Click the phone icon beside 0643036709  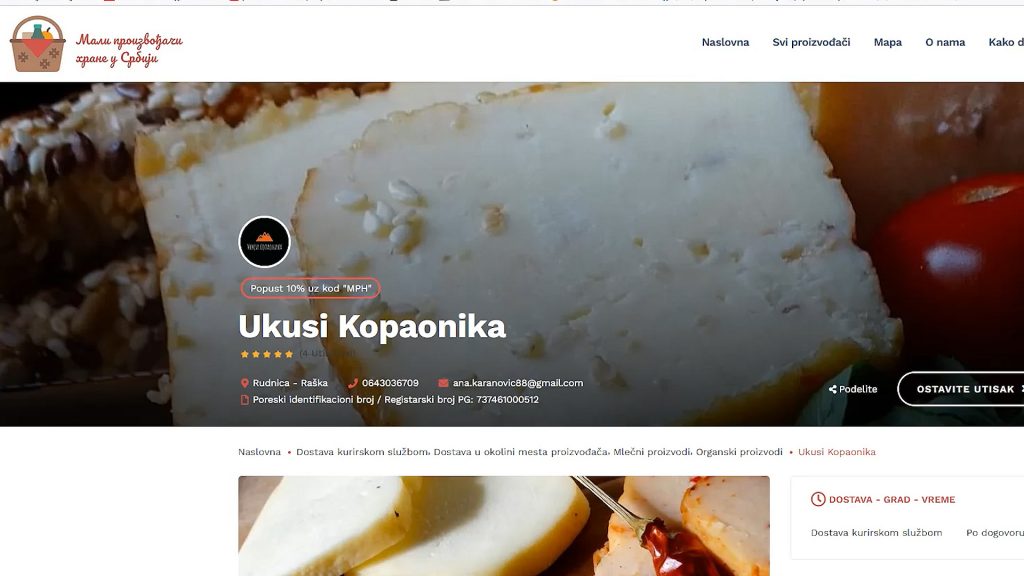pos(353,383)
